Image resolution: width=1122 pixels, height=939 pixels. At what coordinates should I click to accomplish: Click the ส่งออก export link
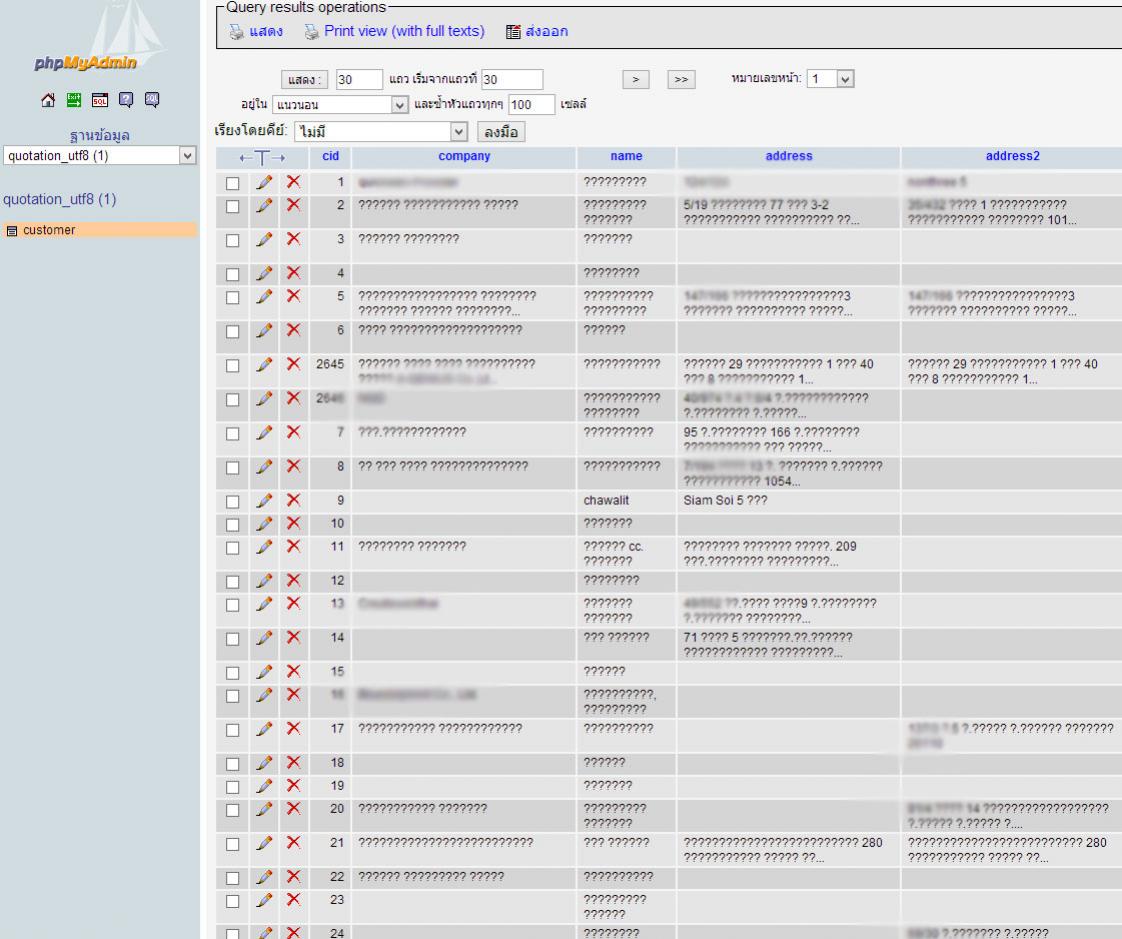pos(547,31)
